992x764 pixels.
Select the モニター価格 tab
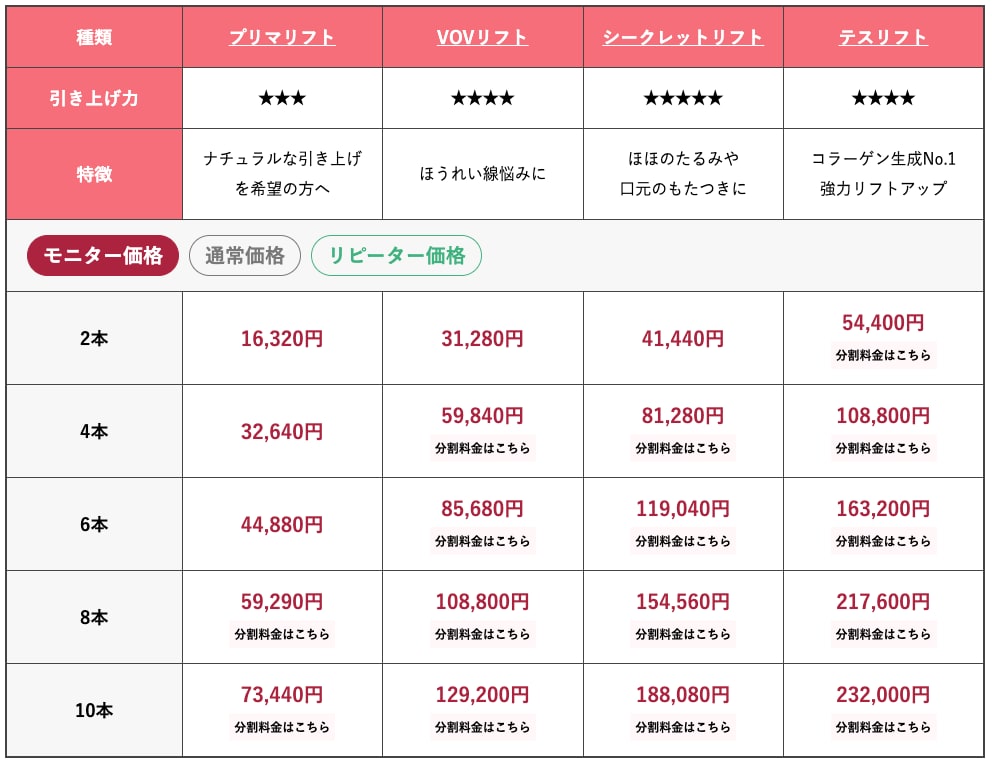102,256
